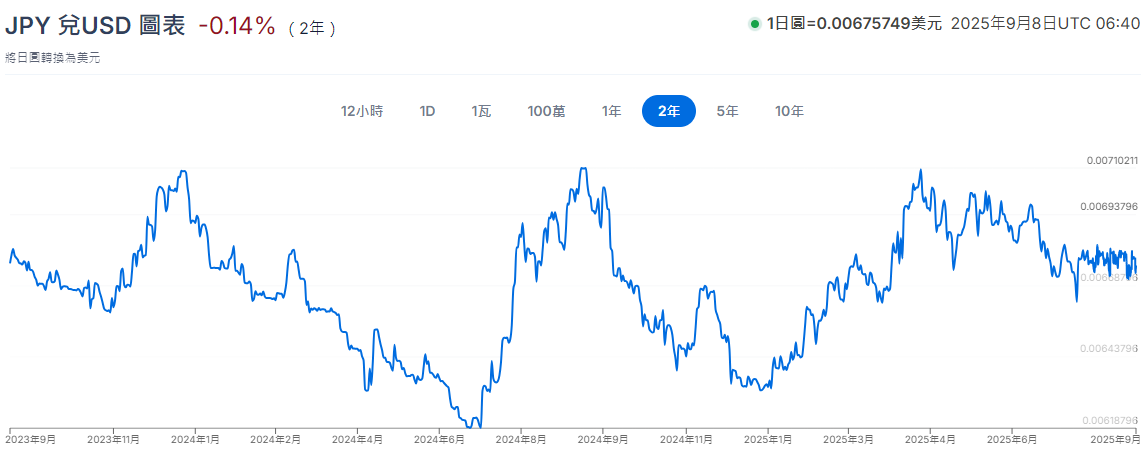Click the JPY 兌USD 圖表 heading
Screen dimensions: 1144x452
click(x=96, y=26)
